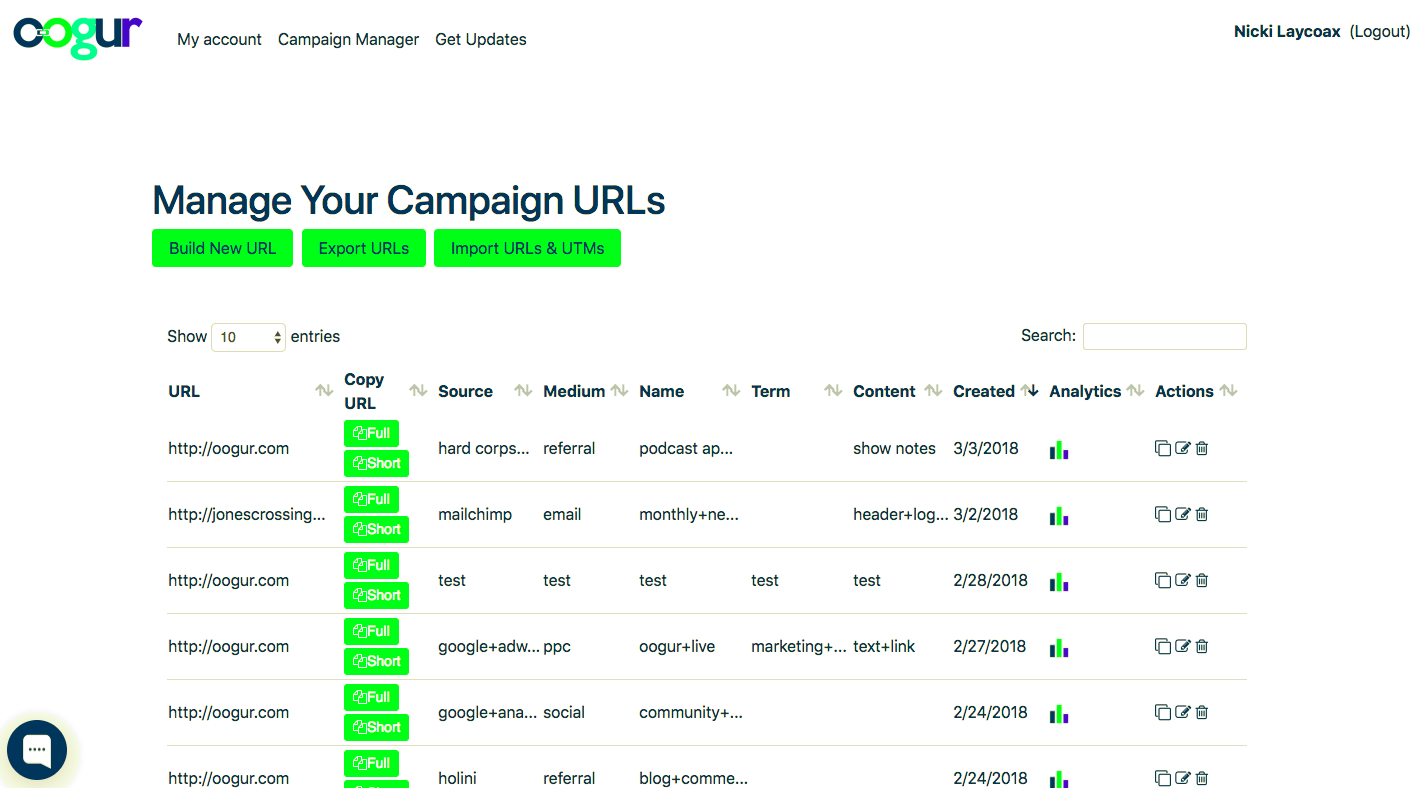Click inside the Search field
Screen dimensions: 1423x788
pos(1164,336)
